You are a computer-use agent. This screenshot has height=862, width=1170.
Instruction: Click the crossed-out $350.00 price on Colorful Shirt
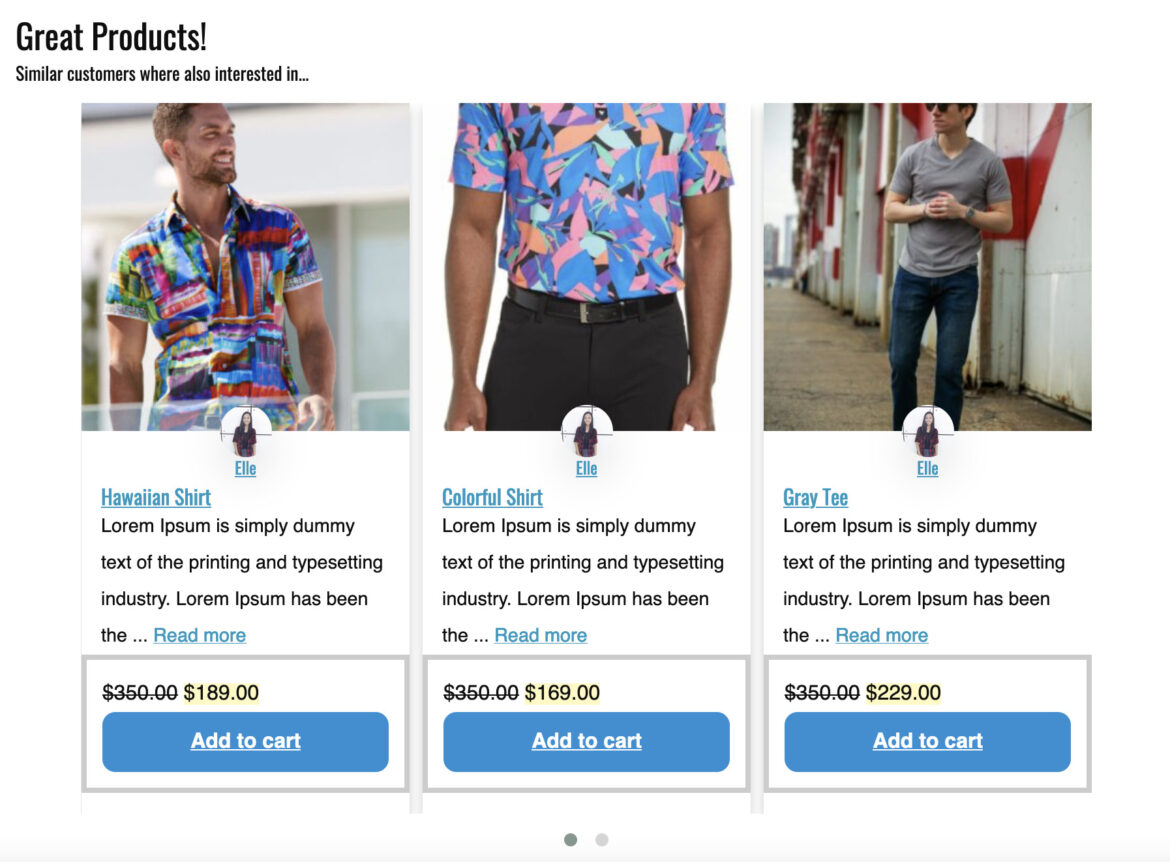[481, 691]
